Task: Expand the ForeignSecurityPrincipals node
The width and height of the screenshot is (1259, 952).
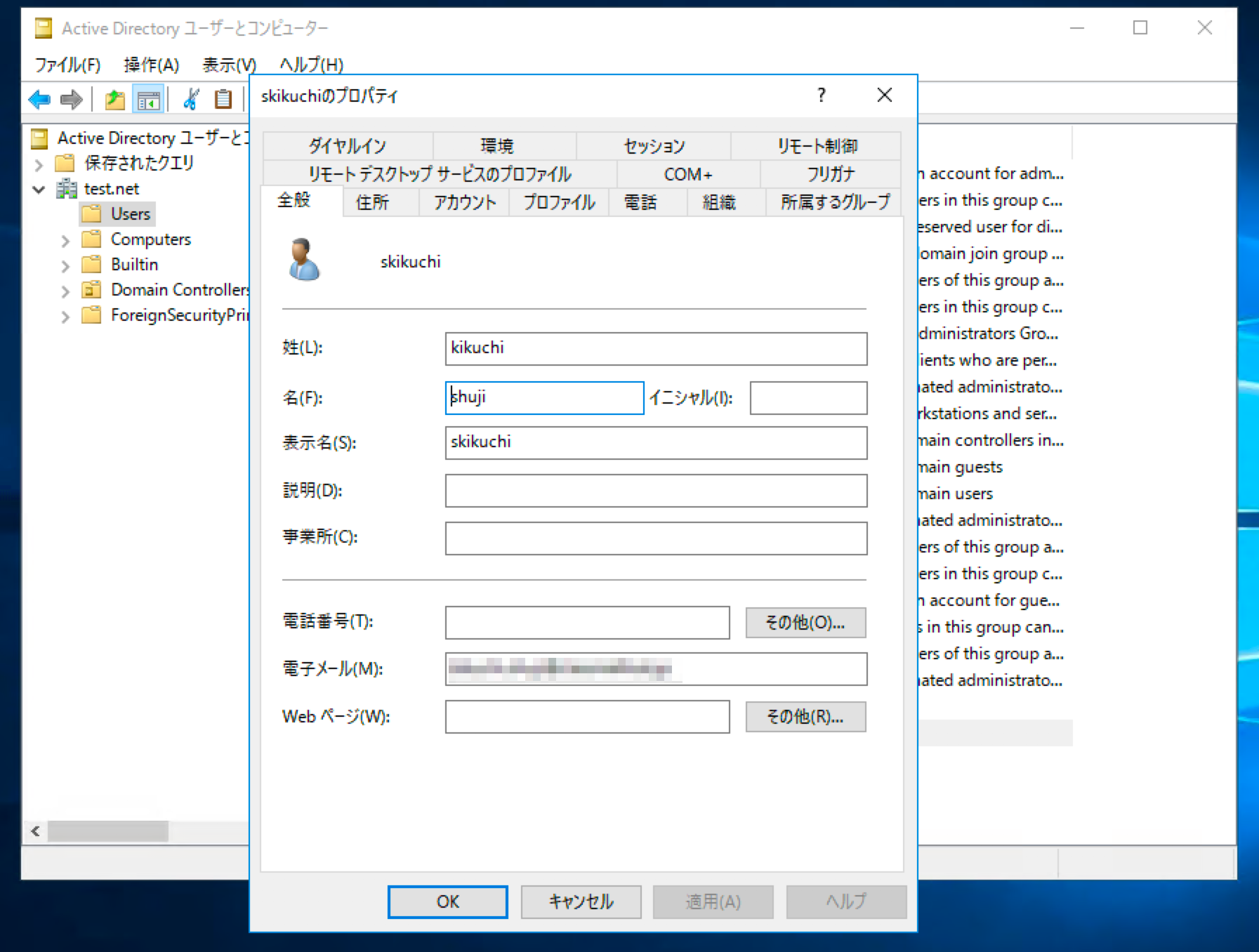Action: pyautogui.click(x=65, y=315)
